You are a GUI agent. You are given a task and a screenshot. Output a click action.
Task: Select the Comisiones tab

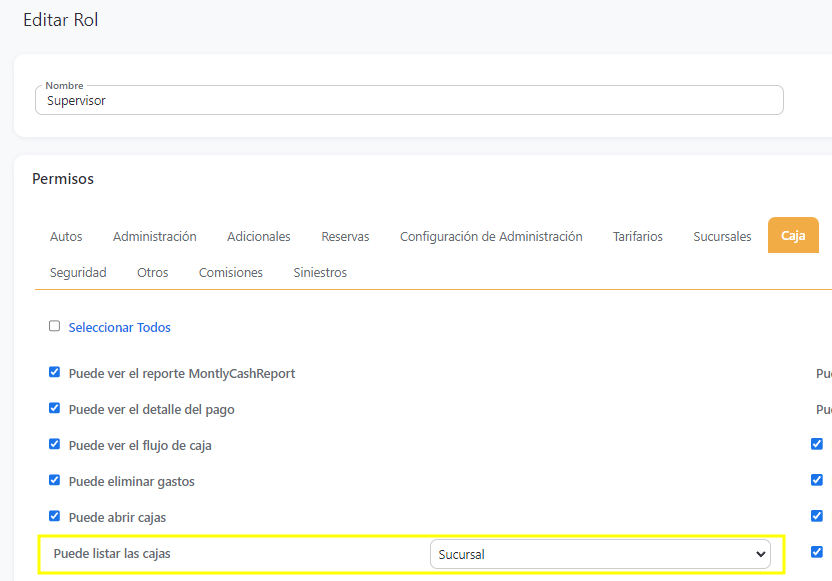click(x=231, y=273)
